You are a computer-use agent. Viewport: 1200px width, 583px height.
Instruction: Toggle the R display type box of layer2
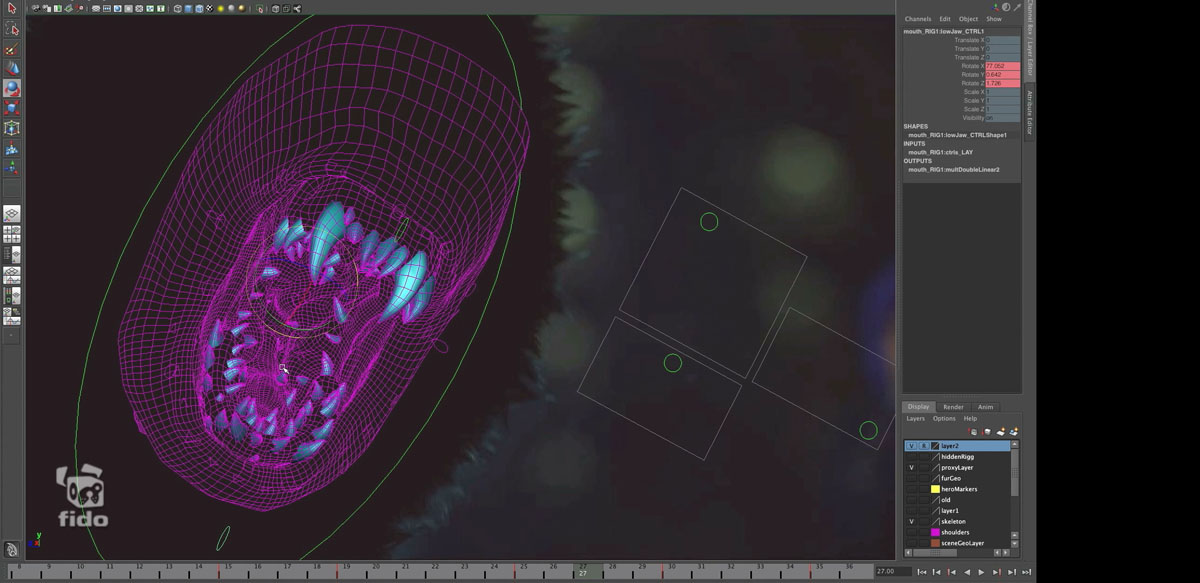click(924, 446)
